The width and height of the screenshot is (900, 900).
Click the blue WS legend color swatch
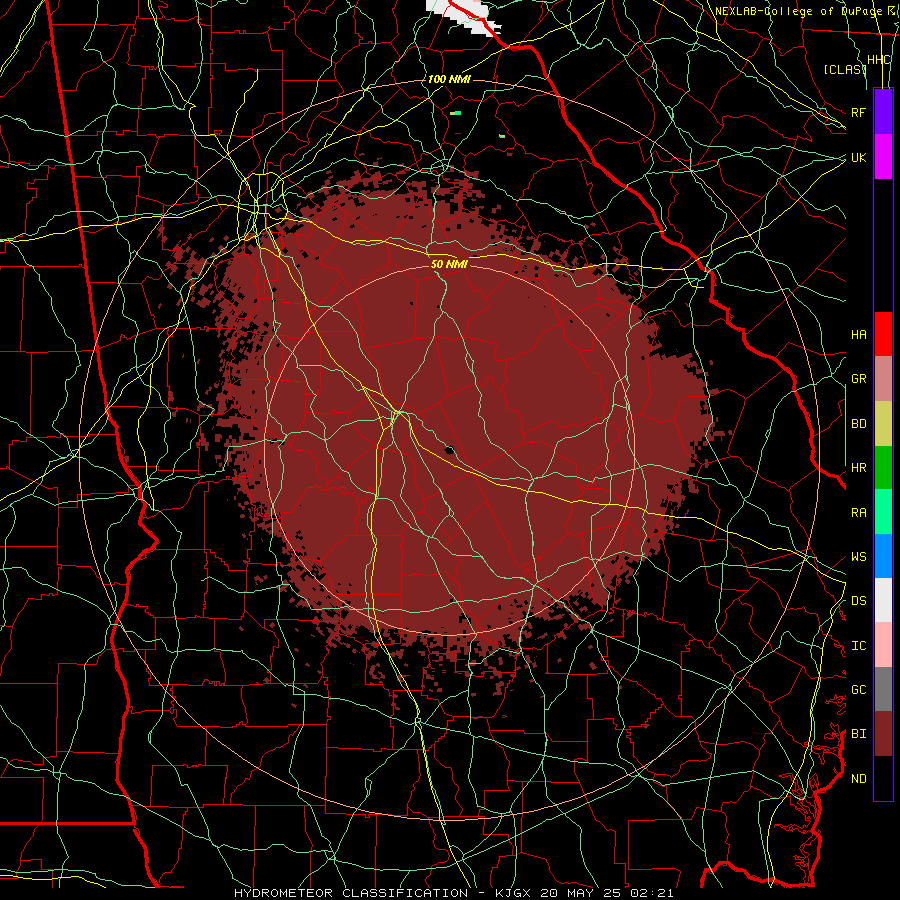click(x=883, y=556)
